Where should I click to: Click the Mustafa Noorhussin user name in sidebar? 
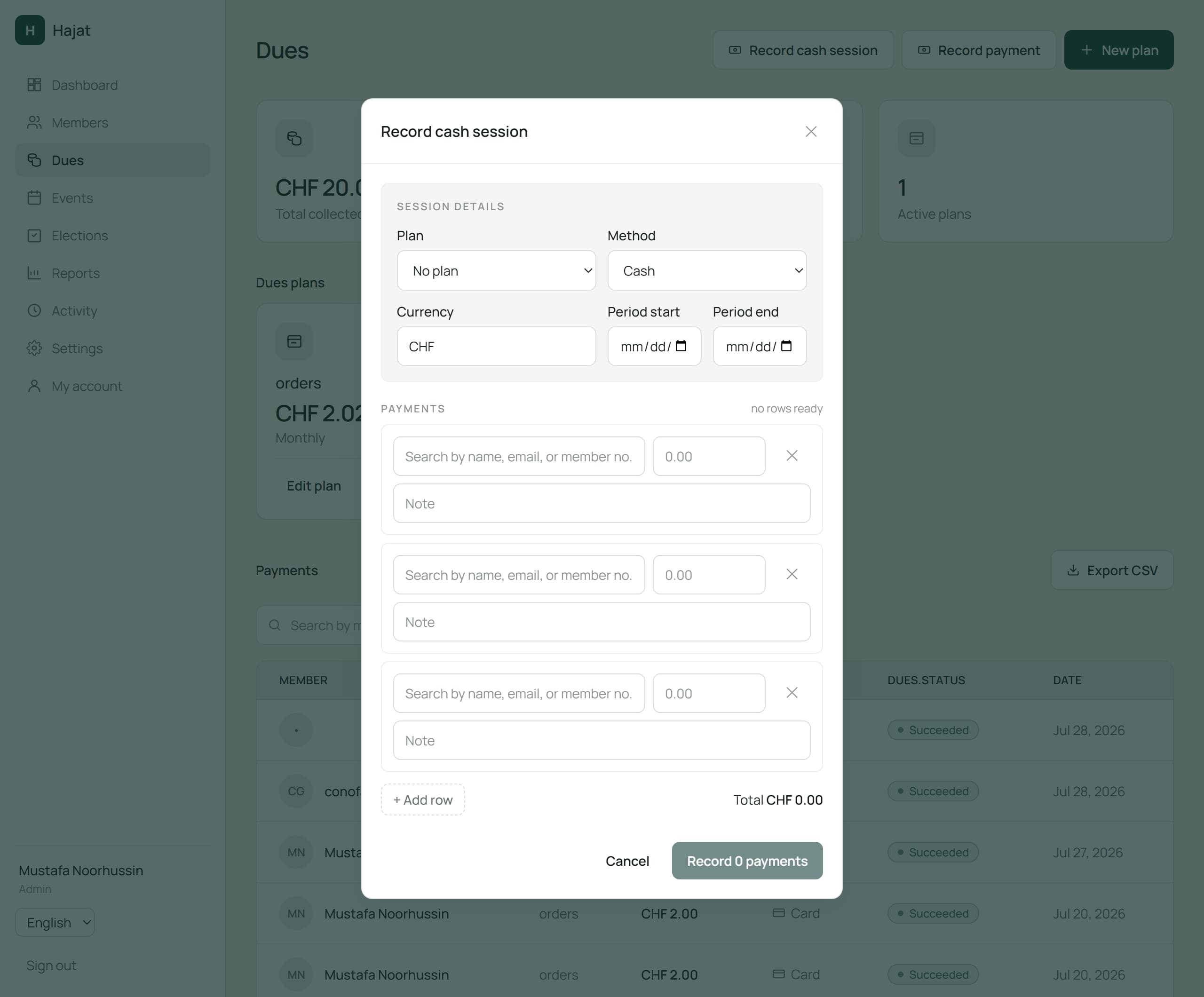[81, 870]
